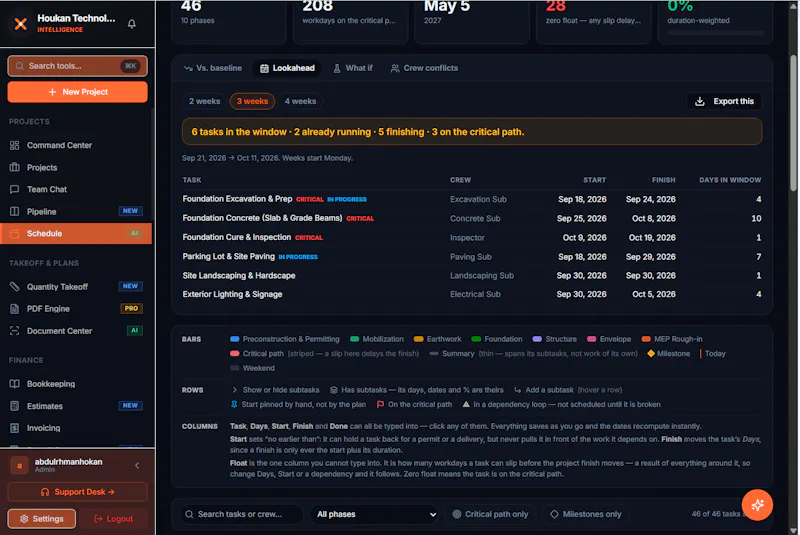Click the search magnifier icon in sidebar
This screenshot has height=535, width=800.
19,66
